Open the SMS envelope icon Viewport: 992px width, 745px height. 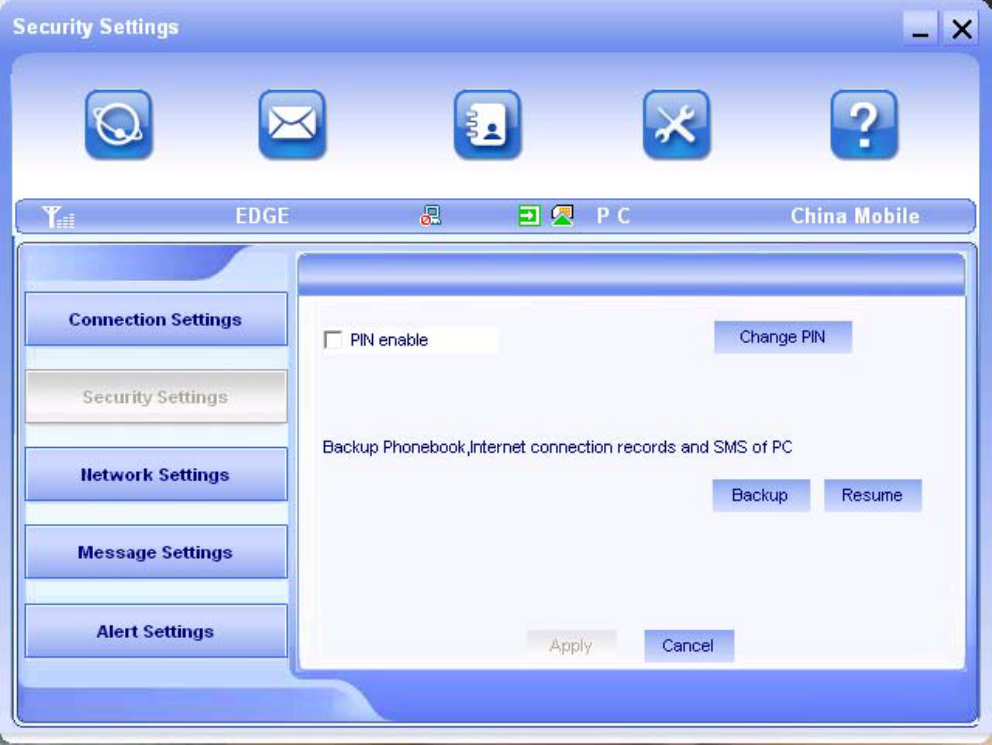pos(292,124)
